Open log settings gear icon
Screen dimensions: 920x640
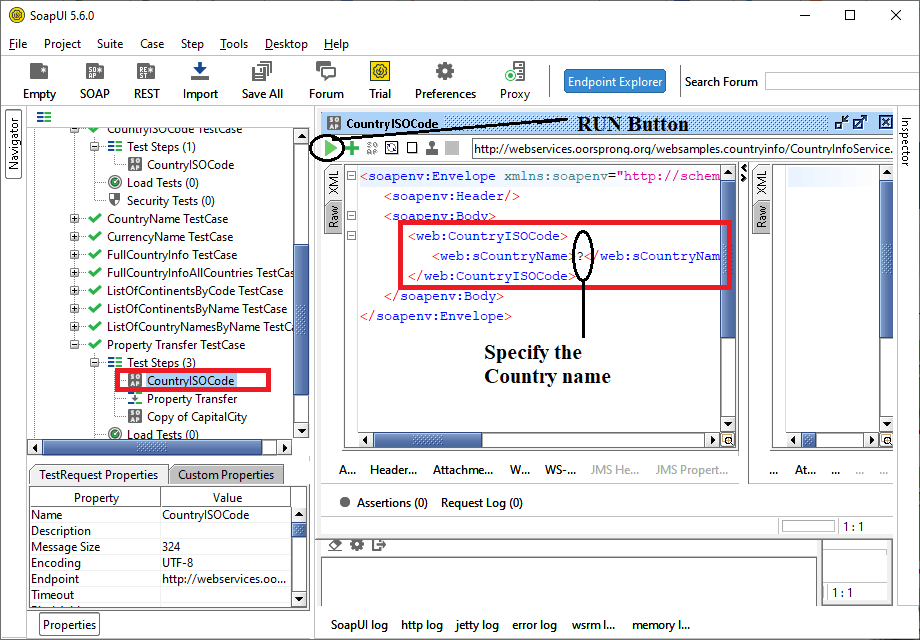(357, 545)
